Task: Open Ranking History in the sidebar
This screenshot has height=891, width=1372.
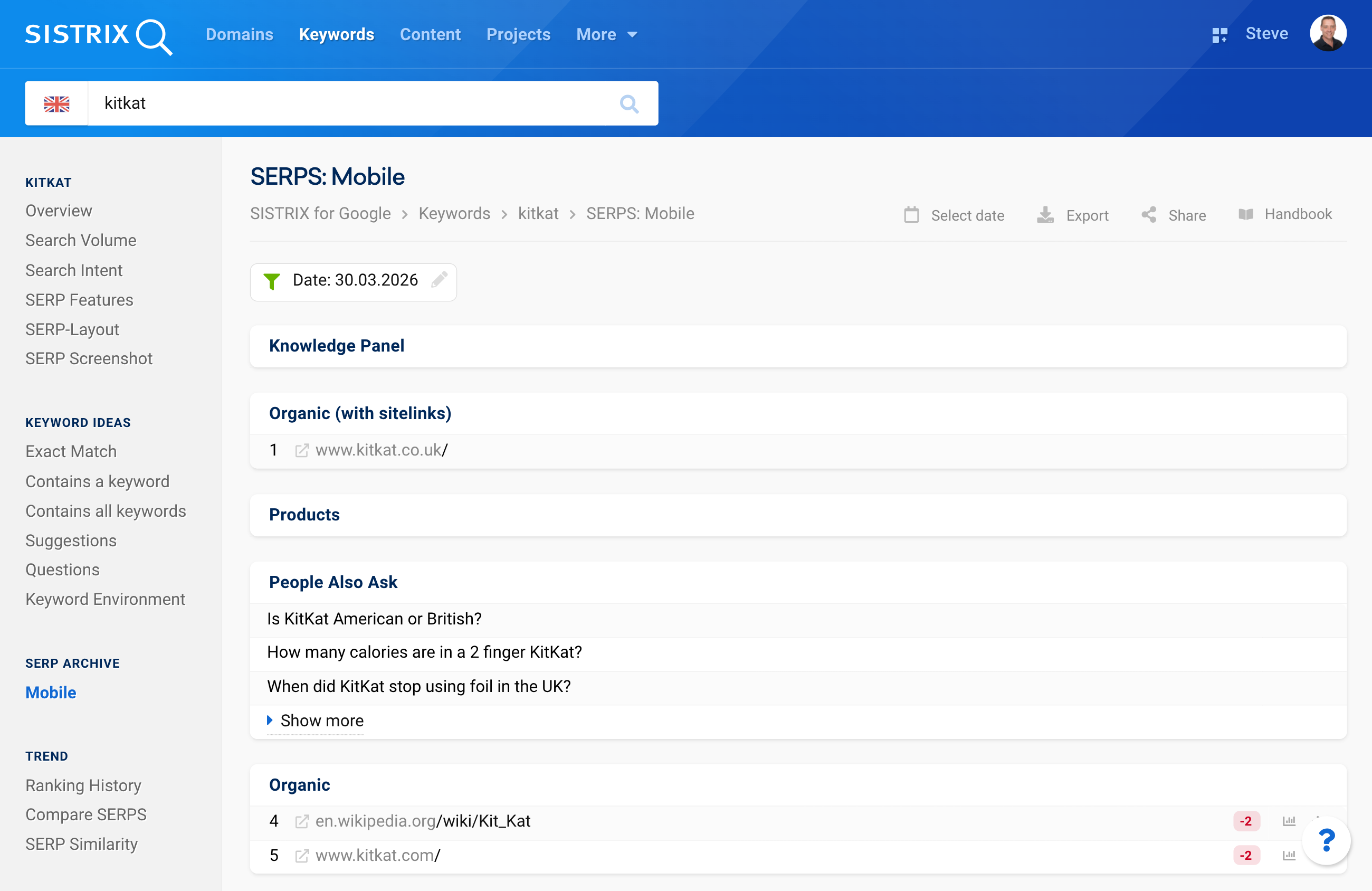Action: pos(83,785)
